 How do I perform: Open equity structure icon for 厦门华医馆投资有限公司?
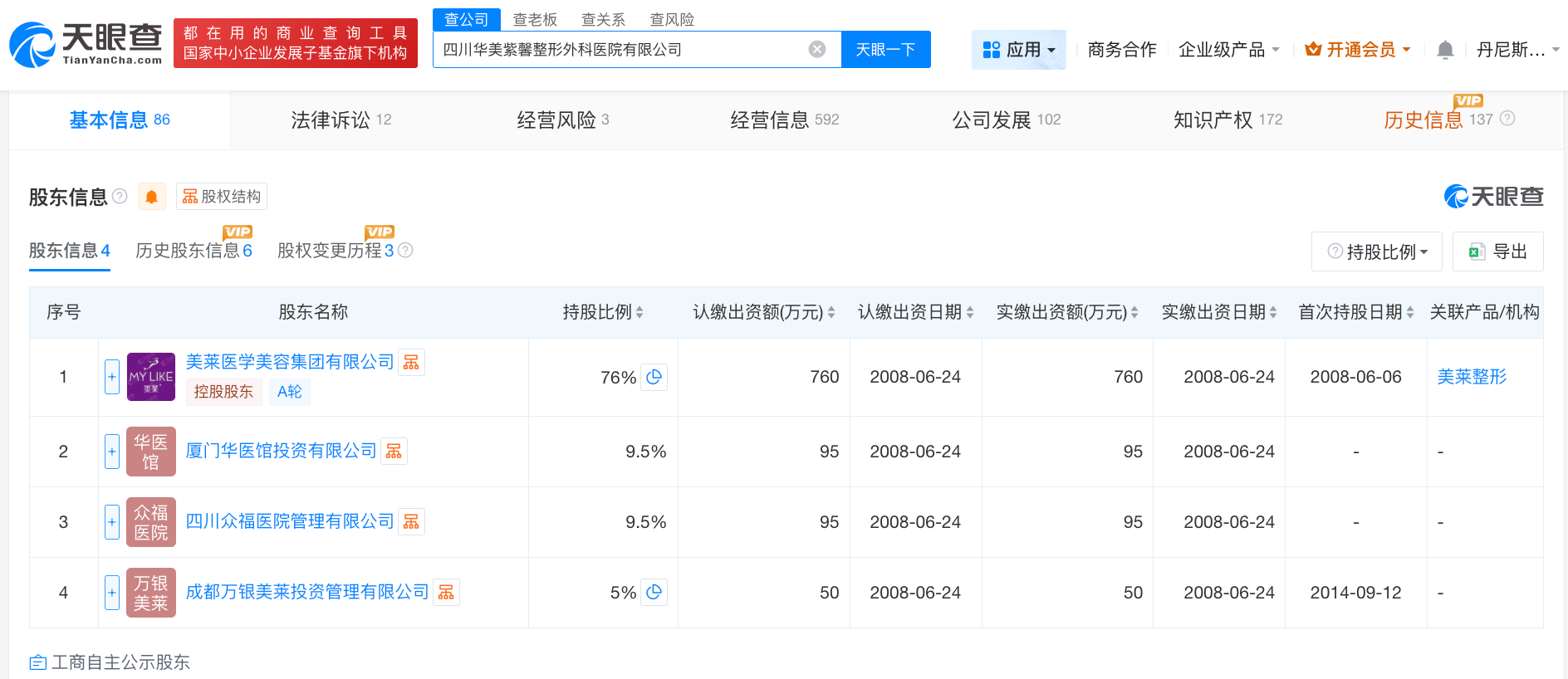coord(394,451)
